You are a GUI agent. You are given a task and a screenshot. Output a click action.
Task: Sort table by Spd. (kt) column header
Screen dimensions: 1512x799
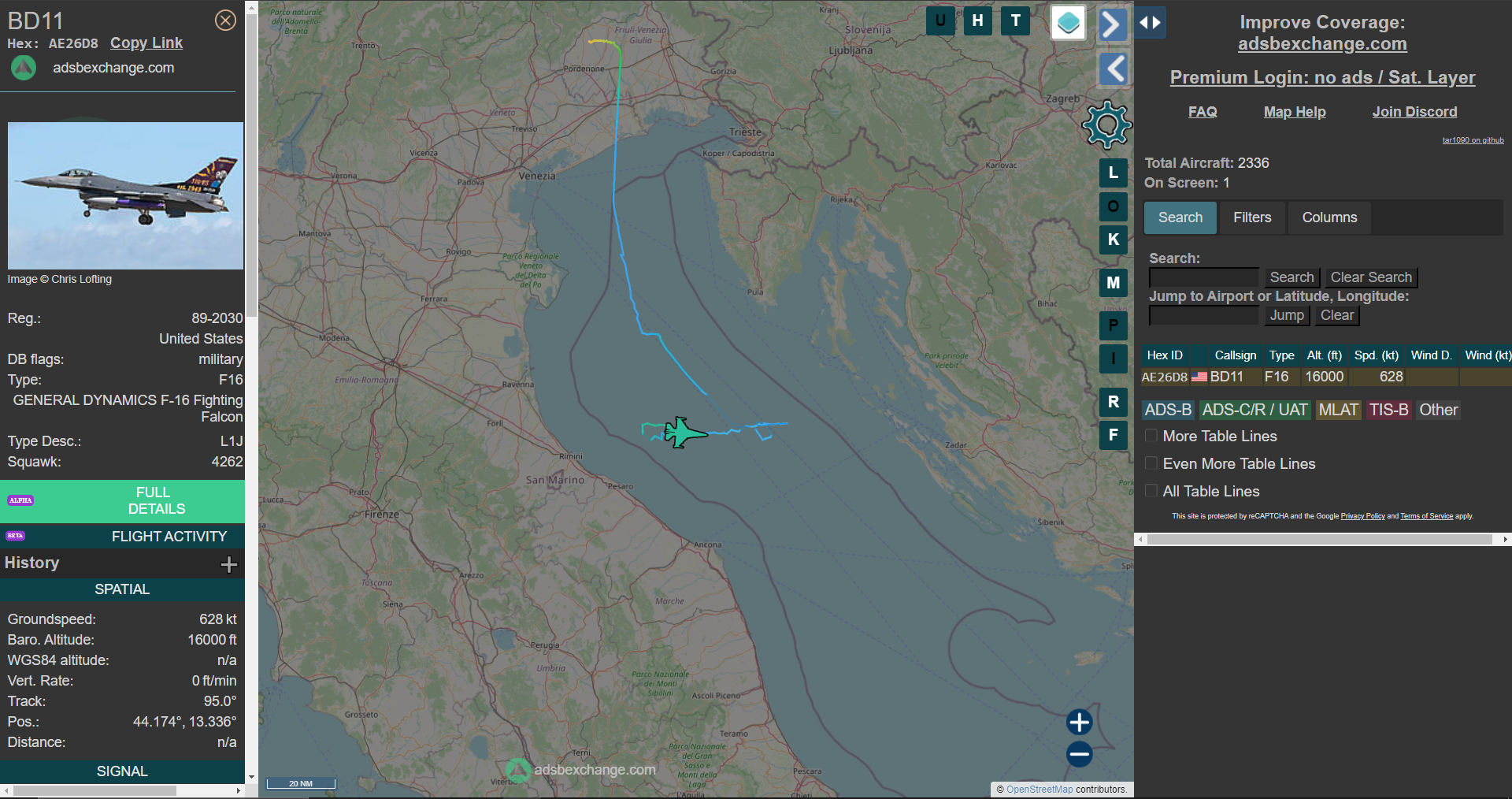tap(1377, 355)
